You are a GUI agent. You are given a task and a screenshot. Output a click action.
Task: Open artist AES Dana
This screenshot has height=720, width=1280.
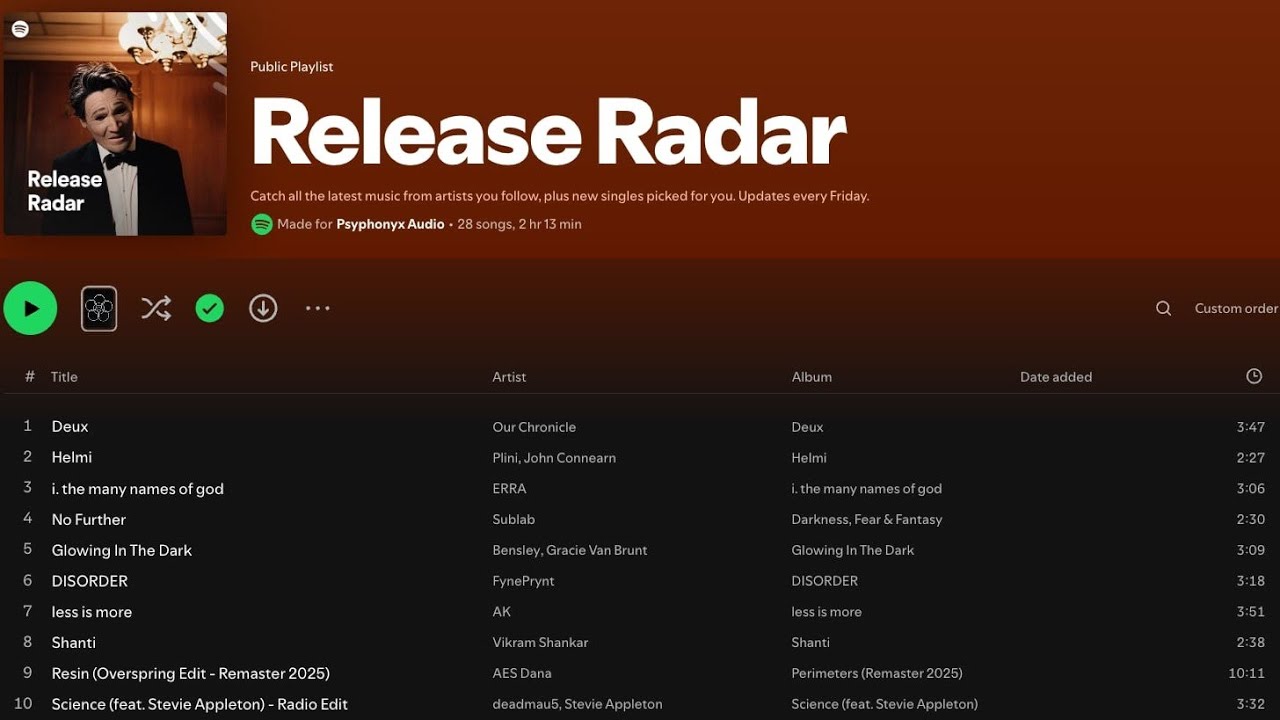coord(522,674)
